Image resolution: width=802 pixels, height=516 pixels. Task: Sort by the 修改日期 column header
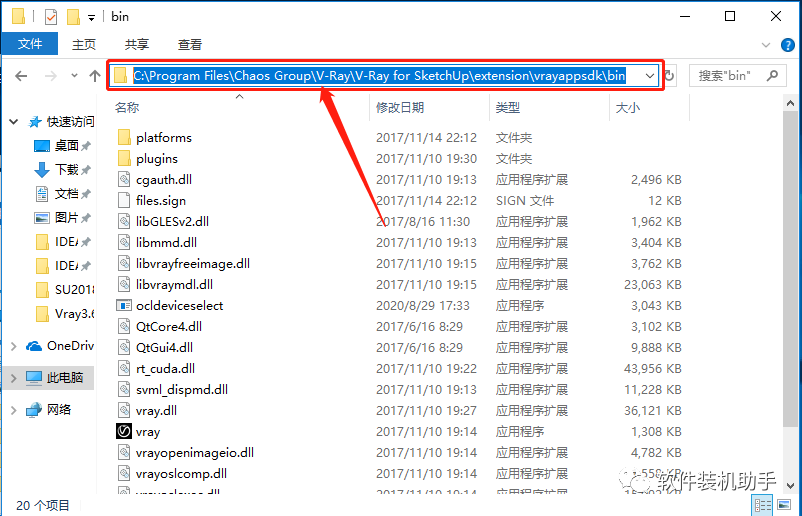click(400, 107)
